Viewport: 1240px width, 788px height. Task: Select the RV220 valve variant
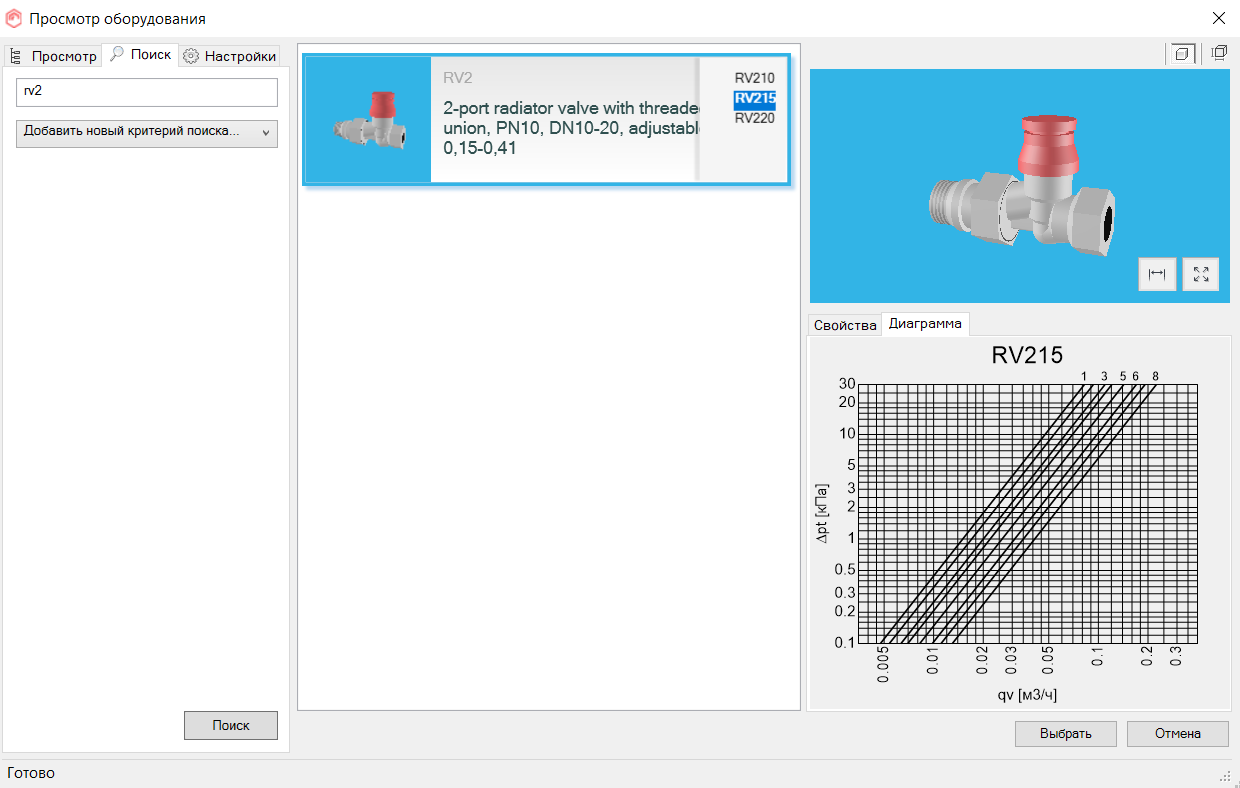pyautogui.click(x=754, y=118)
